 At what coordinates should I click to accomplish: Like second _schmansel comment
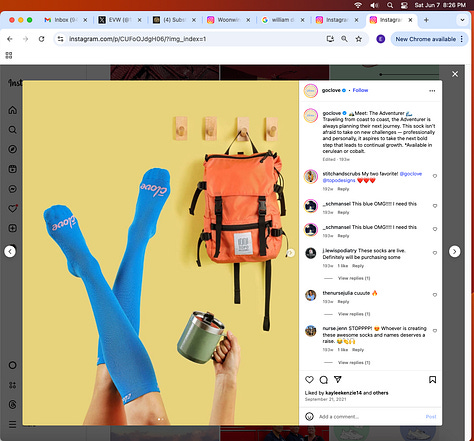[x=435, y=229]
